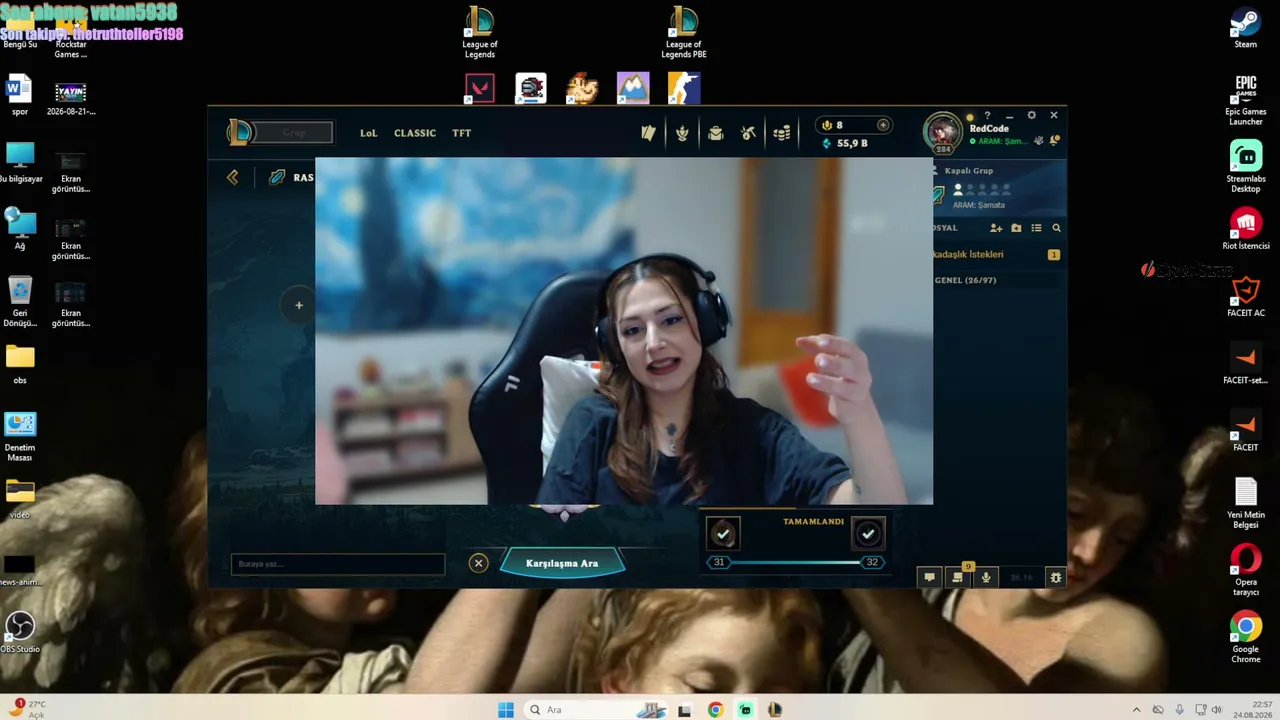Click the level 31 reward checkmark icon

point(723,534)
